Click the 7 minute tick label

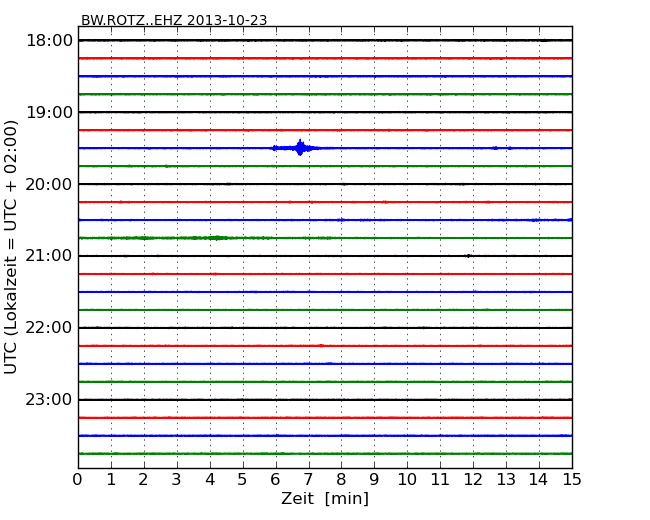click(308, 479)
